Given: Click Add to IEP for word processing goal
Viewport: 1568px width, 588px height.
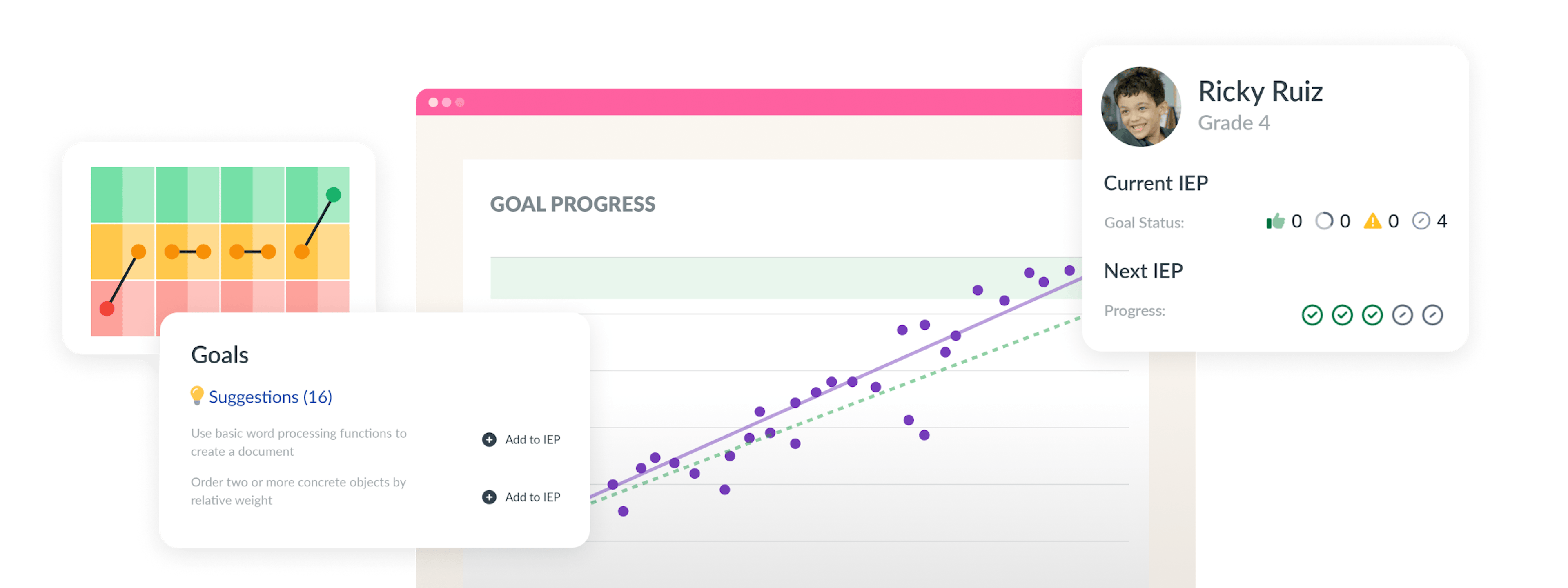Looking at the screenshot, I should click(x=532, y=439).
